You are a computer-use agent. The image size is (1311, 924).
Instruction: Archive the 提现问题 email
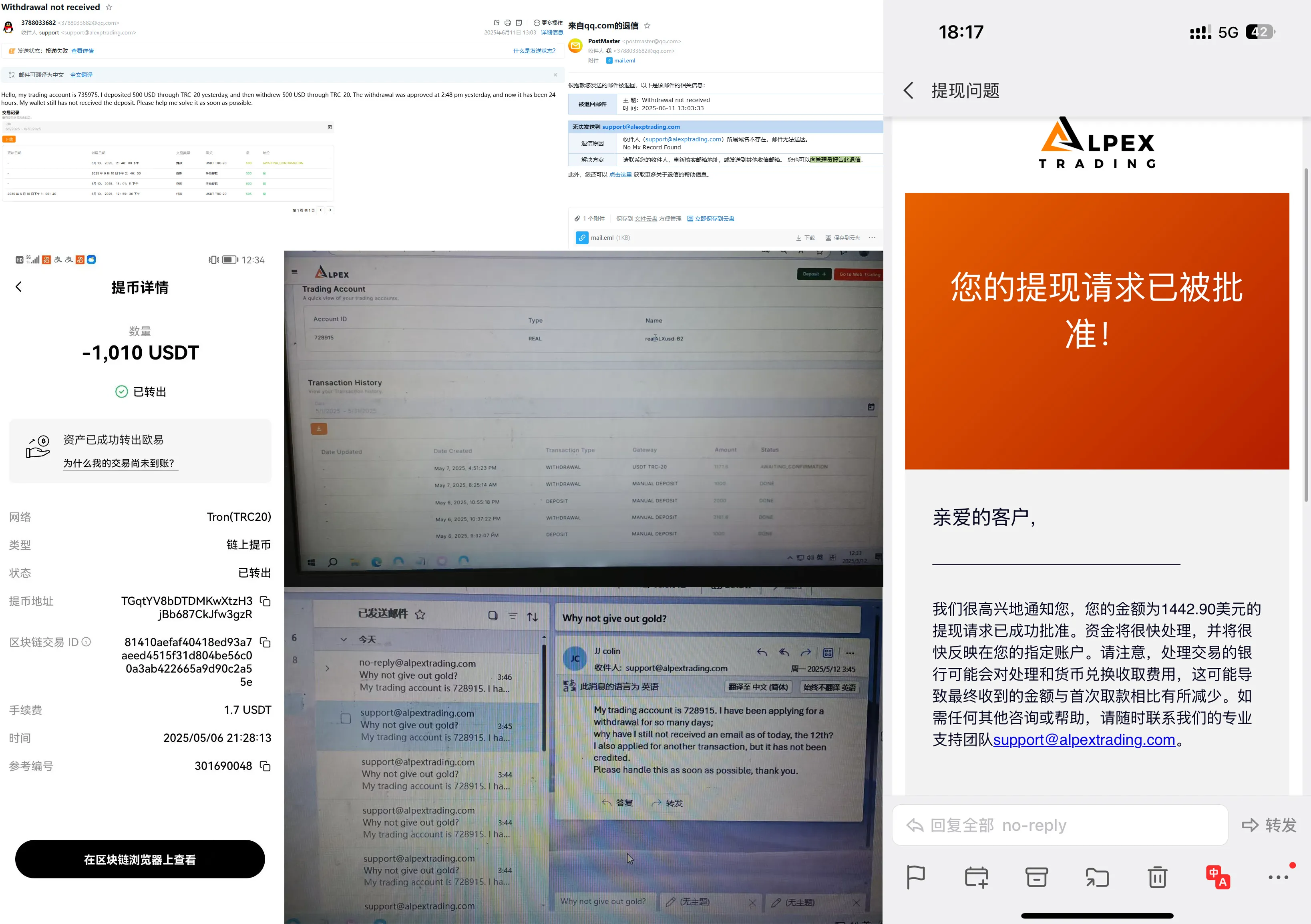[x=1036, y=877]
